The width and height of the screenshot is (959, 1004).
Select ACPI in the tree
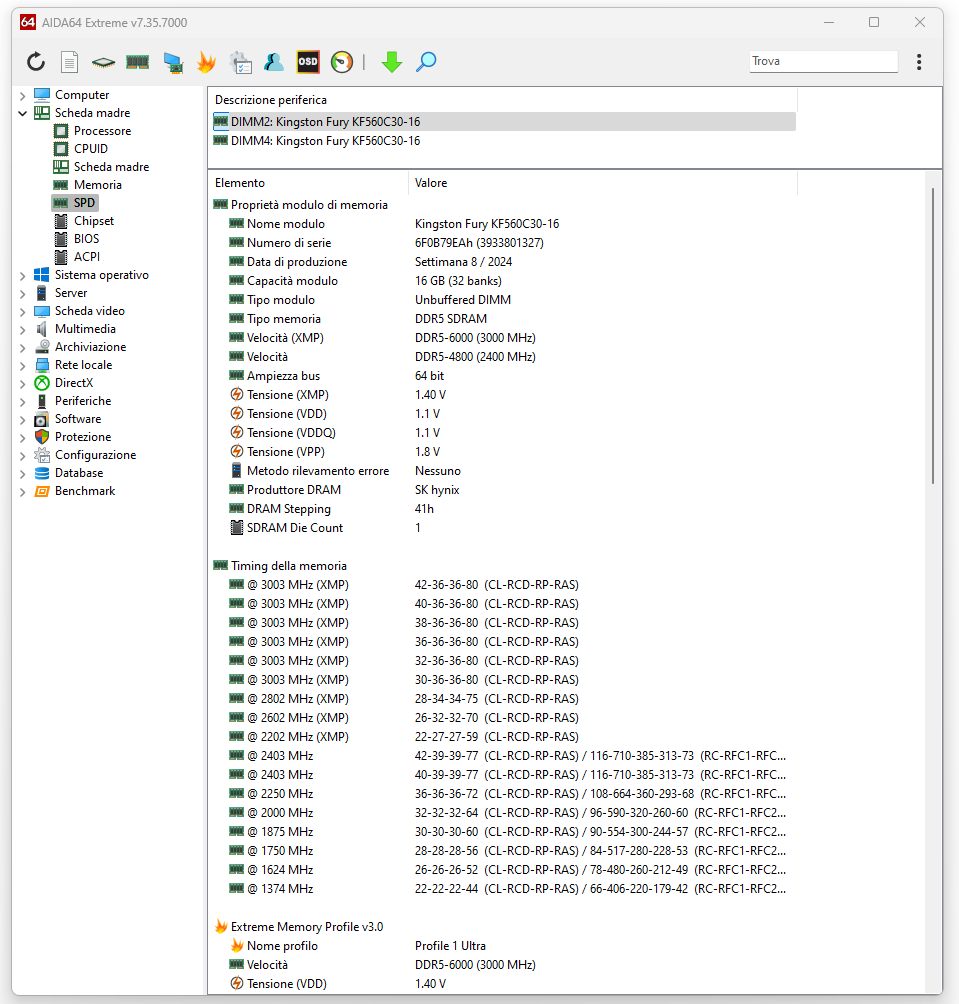click(x=86, y=256)
